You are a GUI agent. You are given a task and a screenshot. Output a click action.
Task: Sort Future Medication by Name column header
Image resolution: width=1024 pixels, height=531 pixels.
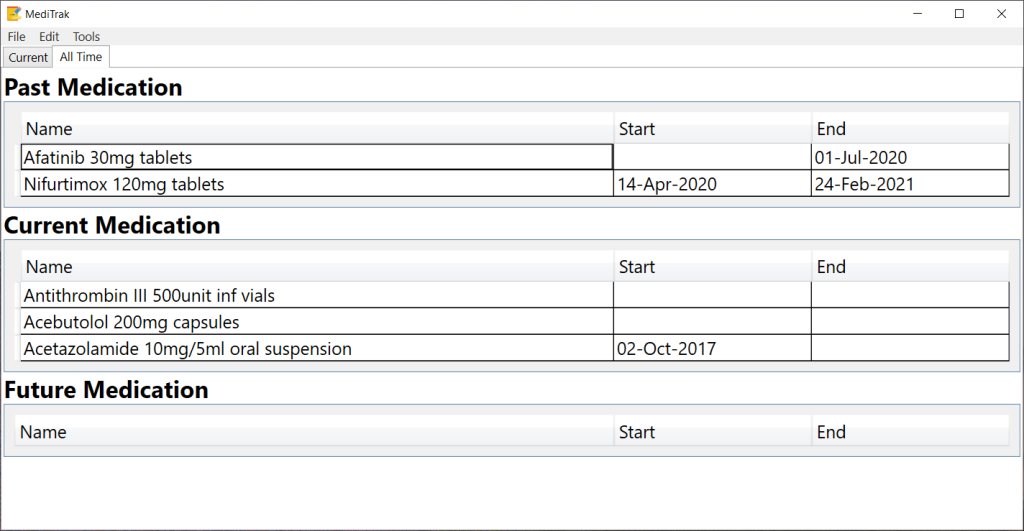(x=314, y=432)
